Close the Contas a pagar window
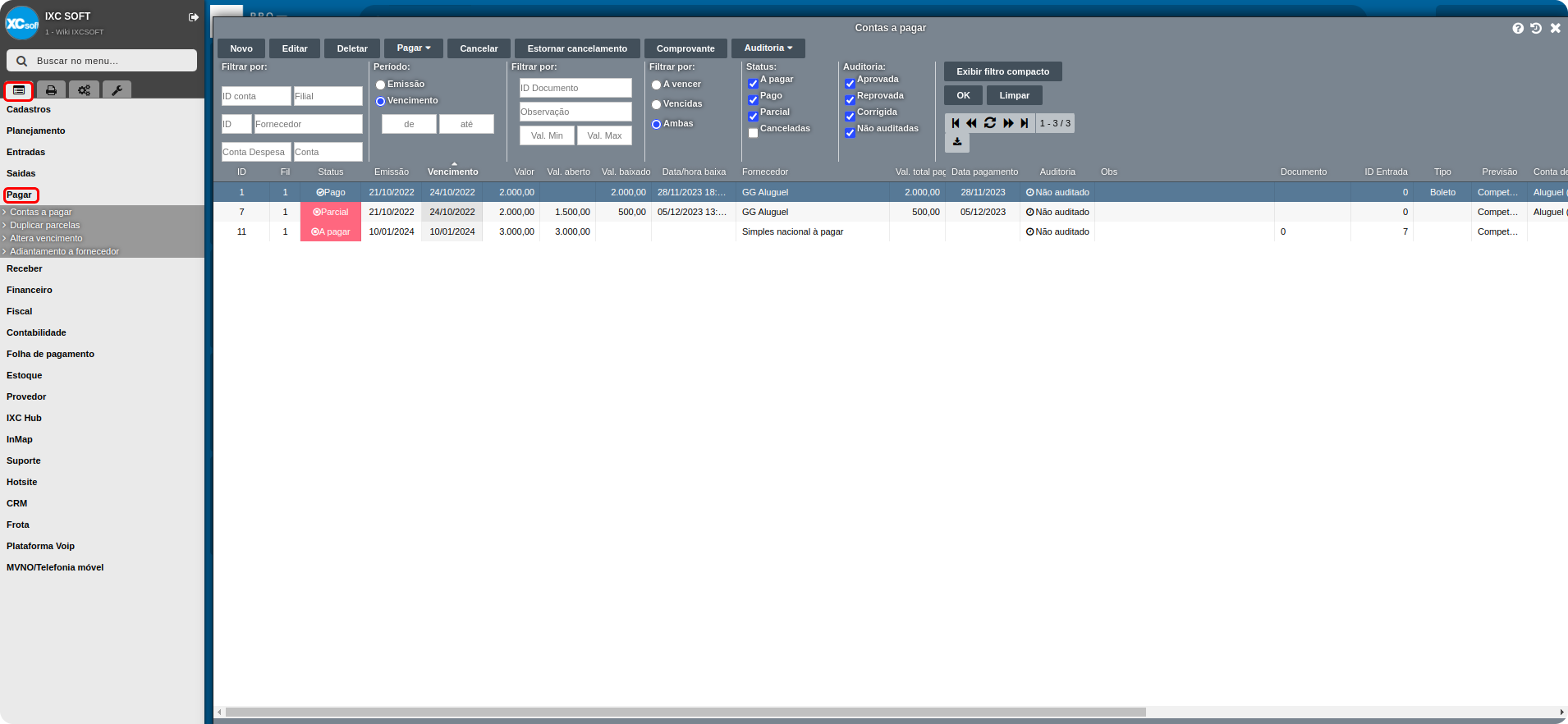This screenshot has width=1568, height=724. pos(1555,28)
